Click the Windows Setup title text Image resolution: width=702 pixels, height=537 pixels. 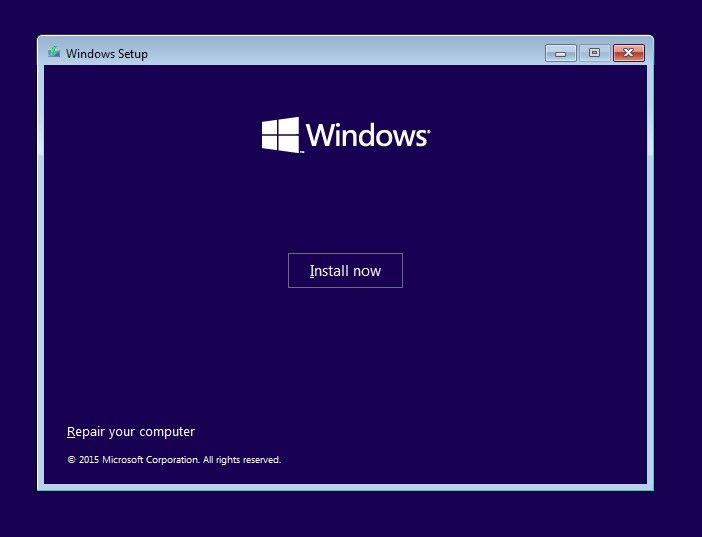click(x=107, y=54)
